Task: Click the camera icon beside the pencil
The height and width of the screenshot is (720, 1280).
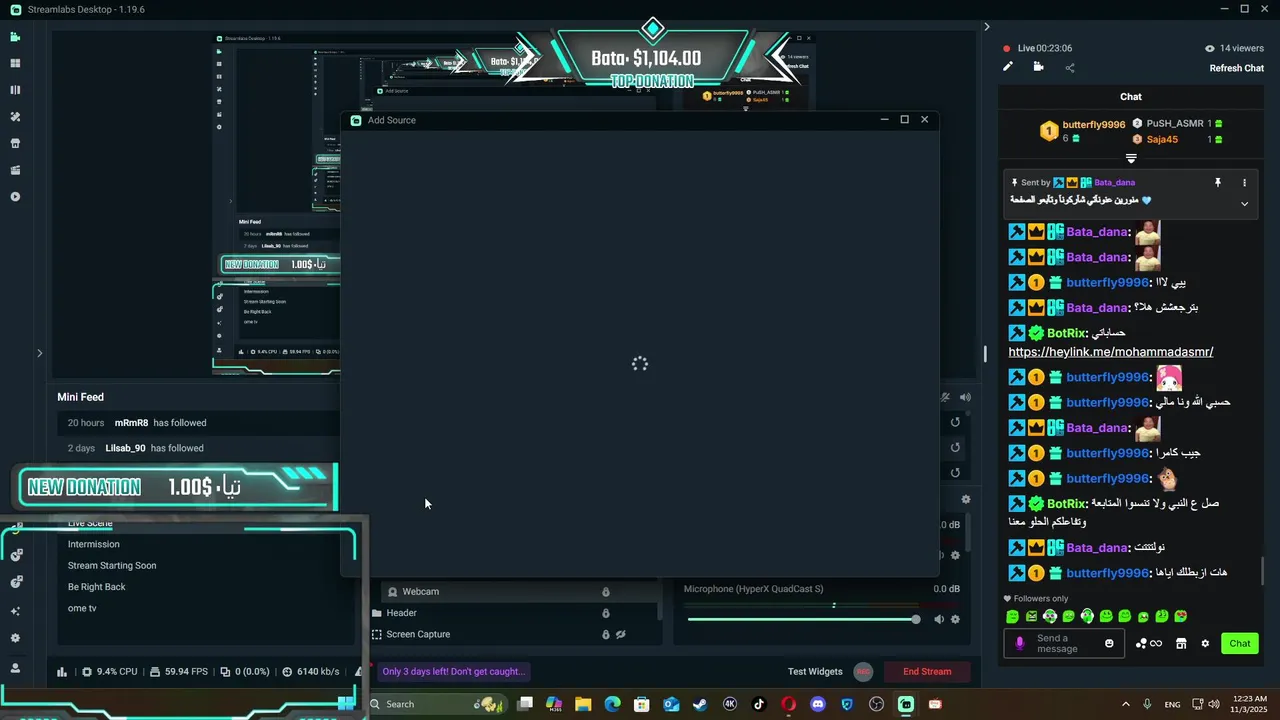Action: tap(1038, 67)
